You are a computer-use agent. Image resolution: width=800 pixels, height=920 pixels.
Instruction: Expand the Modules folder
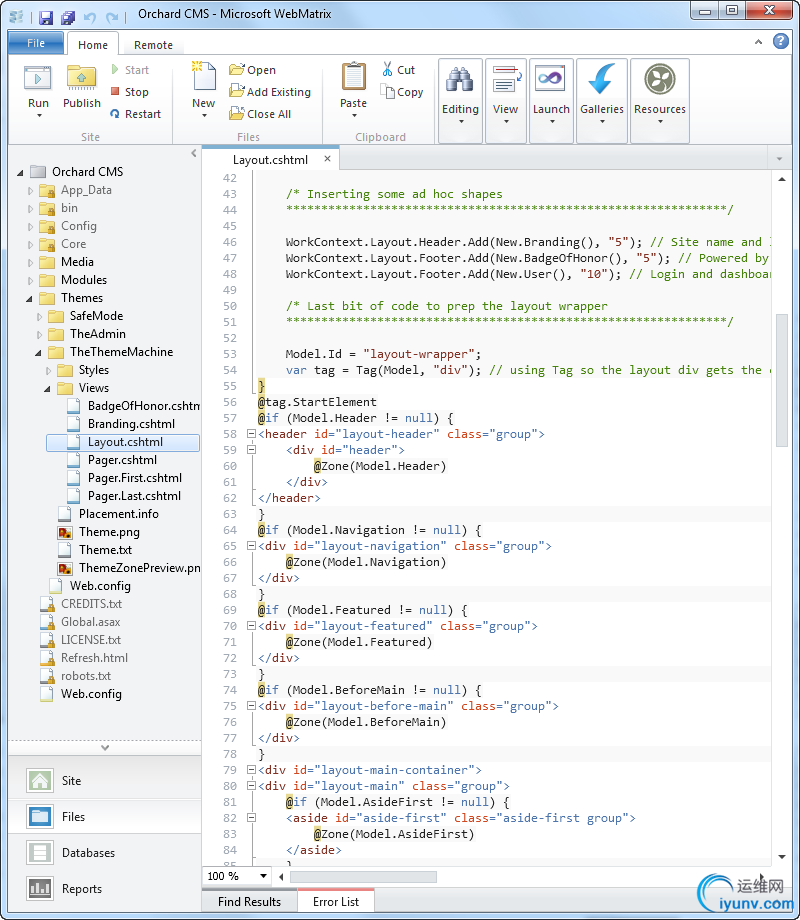point(30,280)
